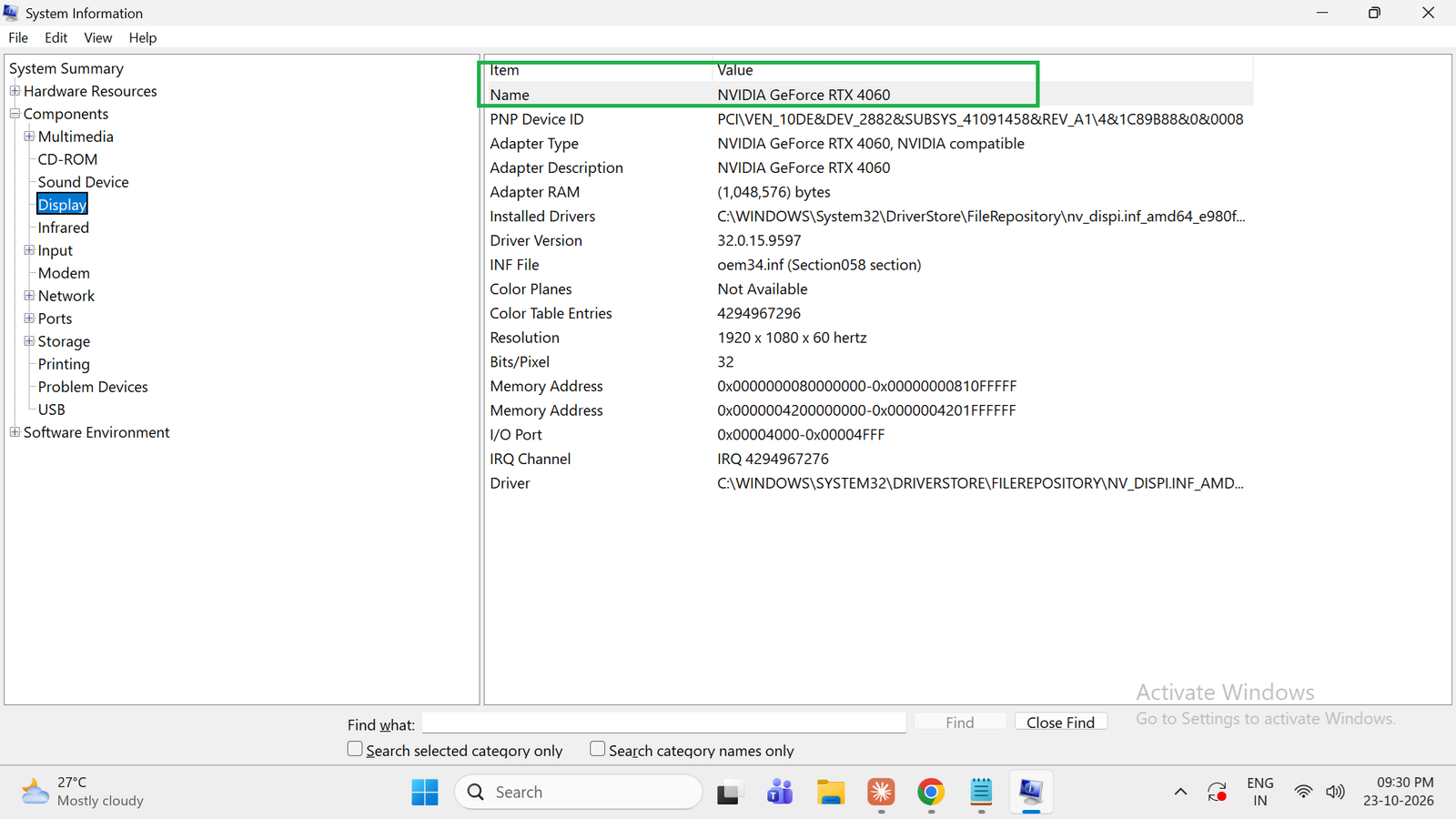Screen dimensions: 1456x819
Task: Open the Windows Start menu
Action: [424, 792]
